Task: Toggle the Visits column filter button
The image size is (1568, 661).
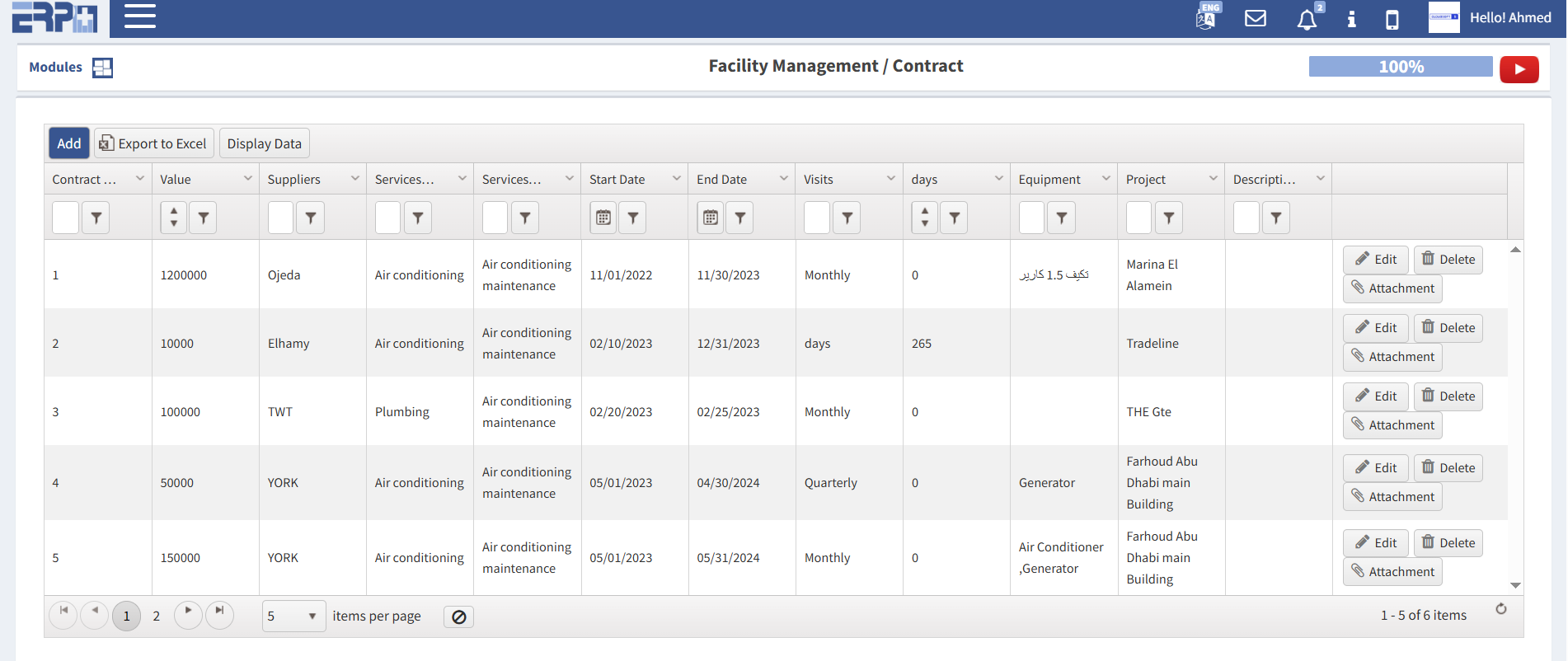Action: click(x=847, y=218)
